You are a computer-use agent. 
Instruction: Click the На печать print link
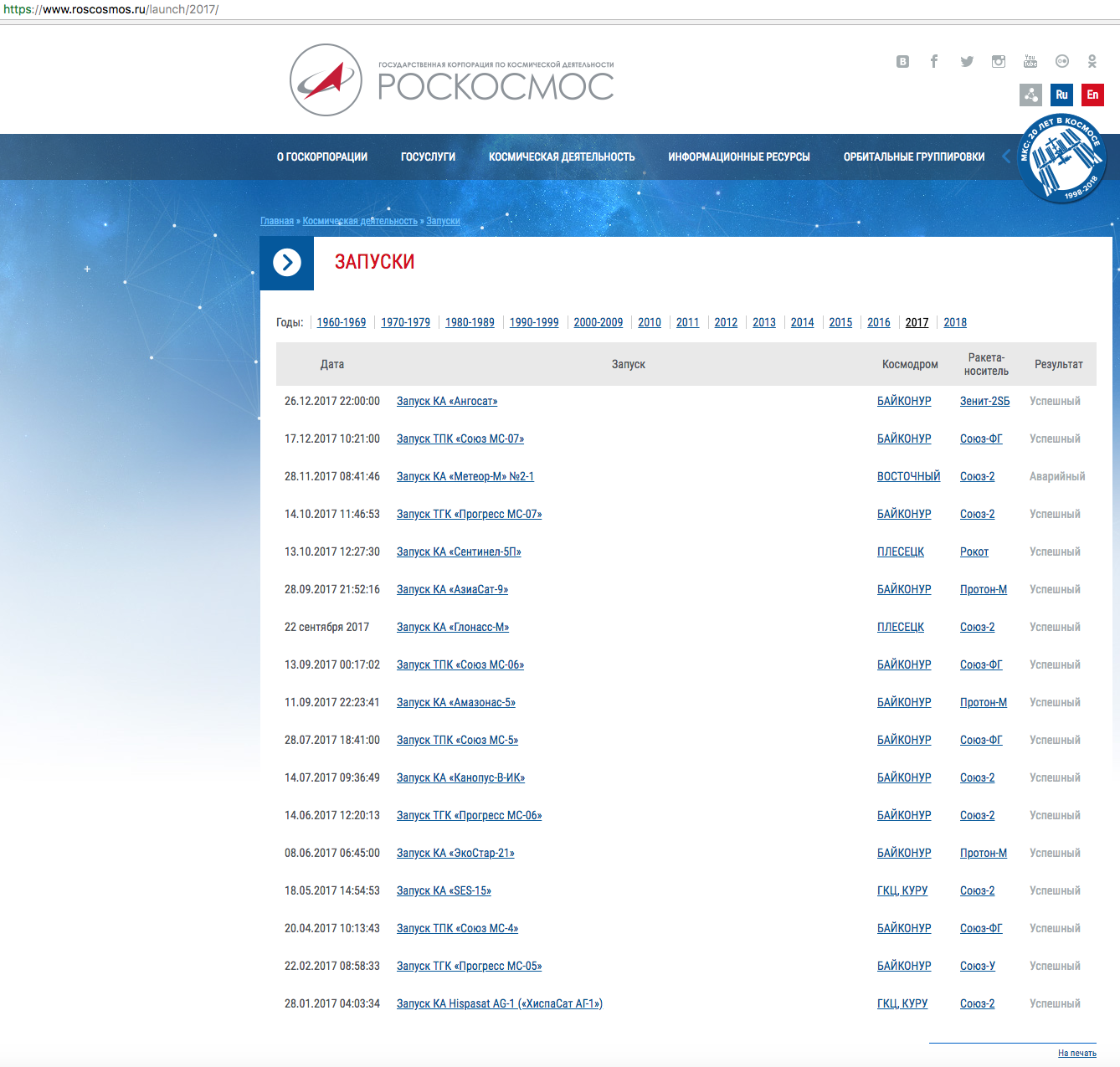[1076, 1053]
